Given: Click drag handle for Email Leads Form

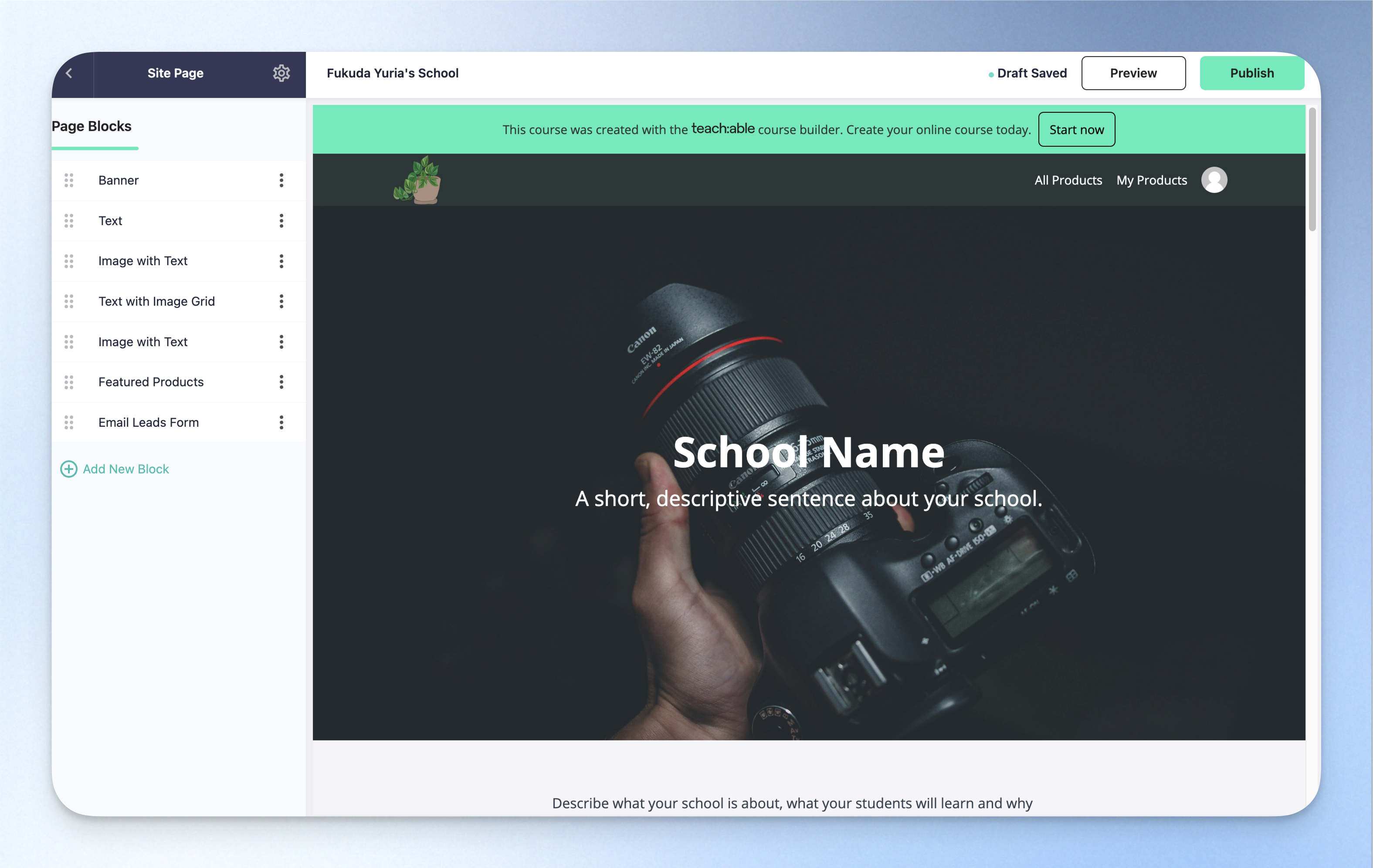Looking at the screenshot, I should tap(69, 422).
